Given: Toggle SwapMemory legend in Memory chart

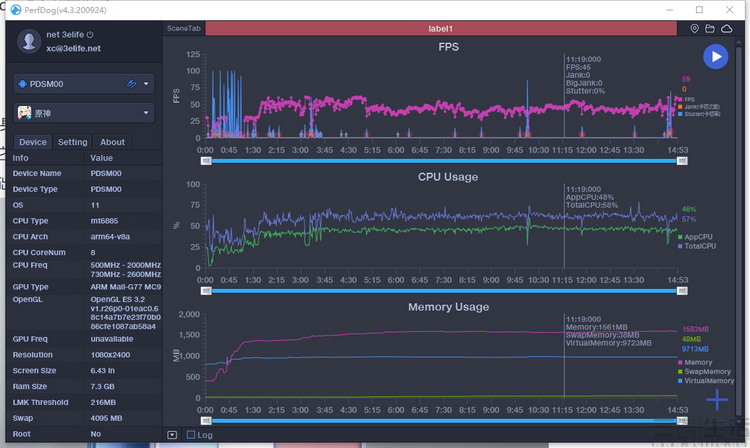Looking at the screenshot, I should [704, 372].
